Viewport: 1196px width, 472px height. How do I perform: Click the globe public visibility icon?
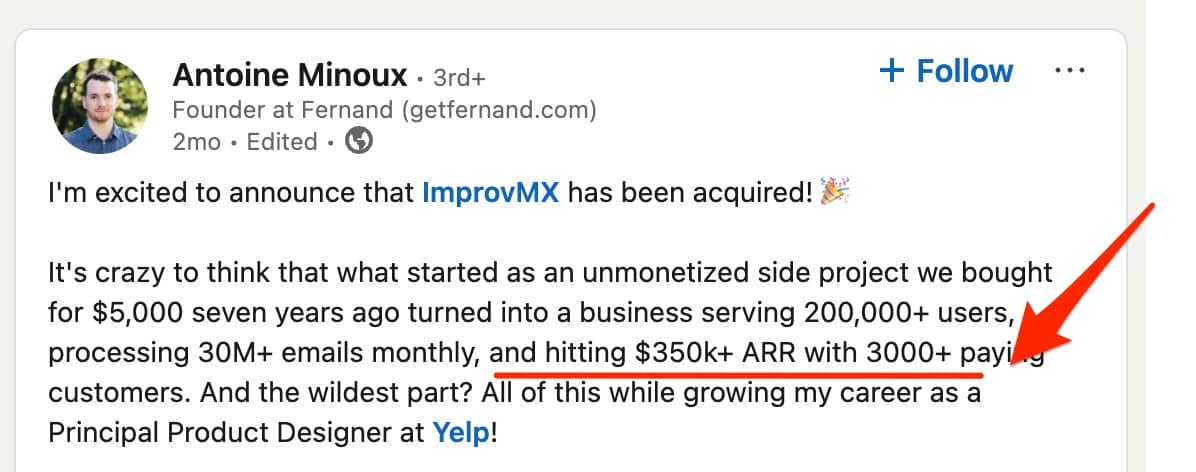[x=358, y=141]
